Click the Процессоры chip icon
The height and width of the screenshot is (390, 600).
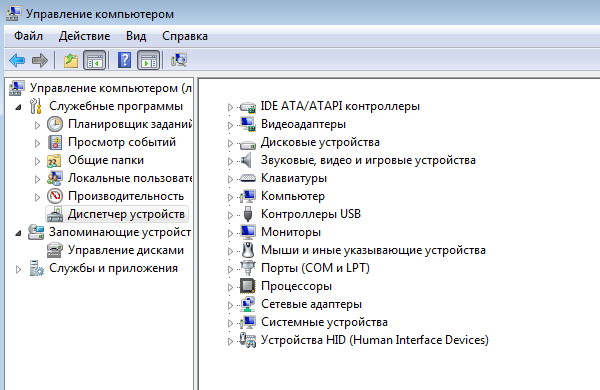coord(248,286)
